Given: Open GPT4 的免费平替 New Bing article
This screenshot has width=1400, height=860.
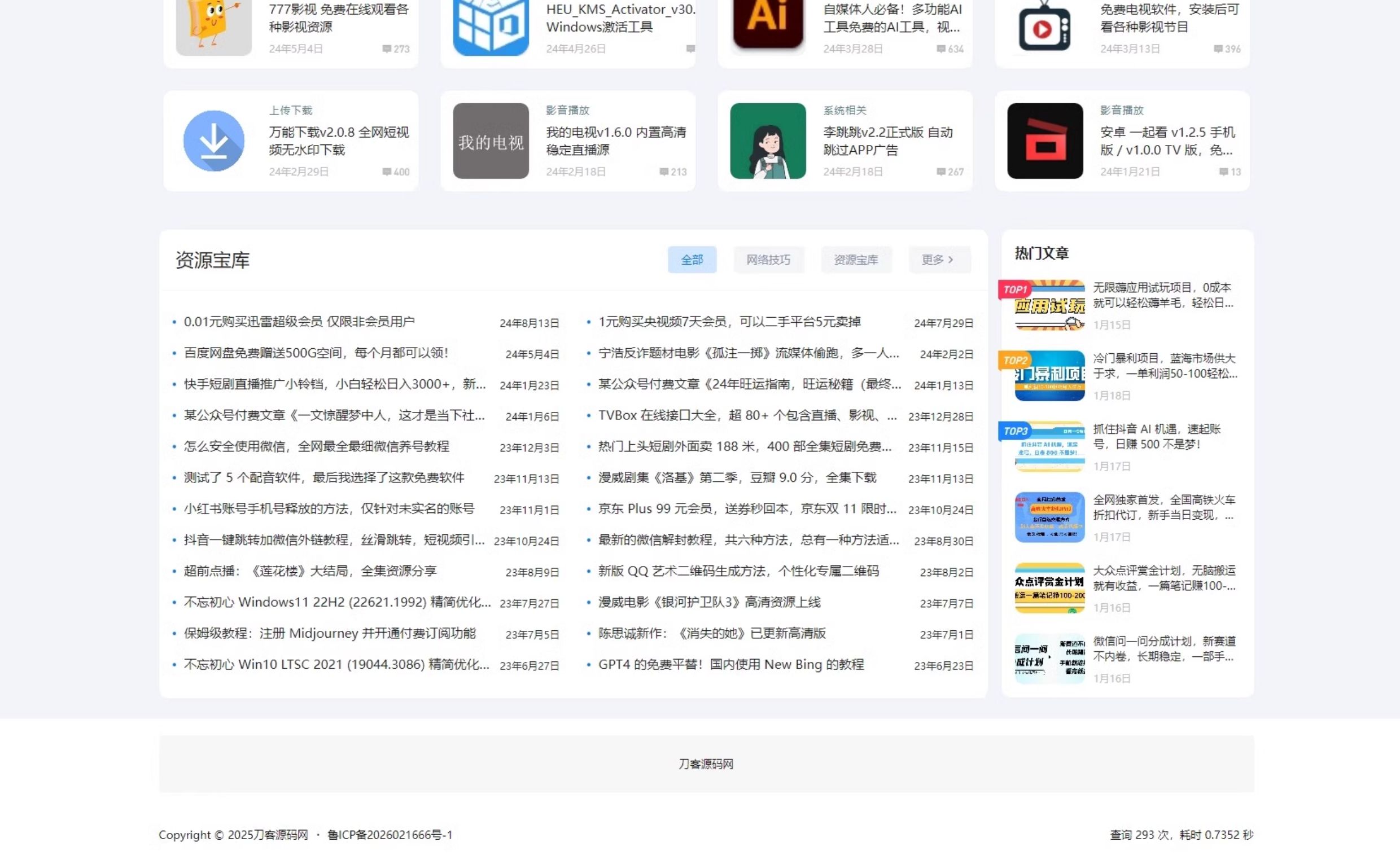Looking at the screenshot, I should point(731,665).
